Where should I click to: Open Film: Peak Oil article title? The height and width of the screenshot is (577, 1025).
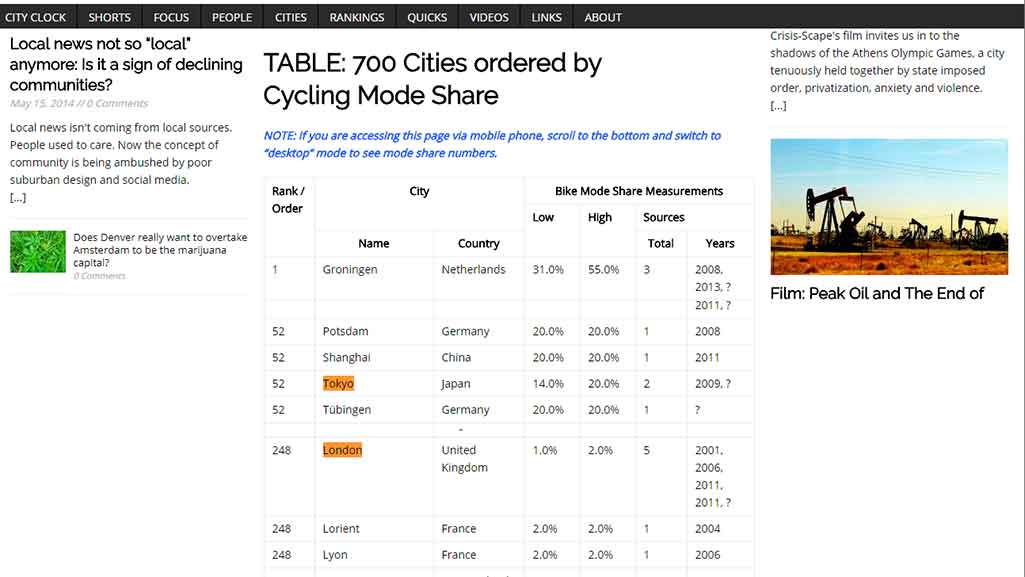pyautogui.click(x=877, y=293)
